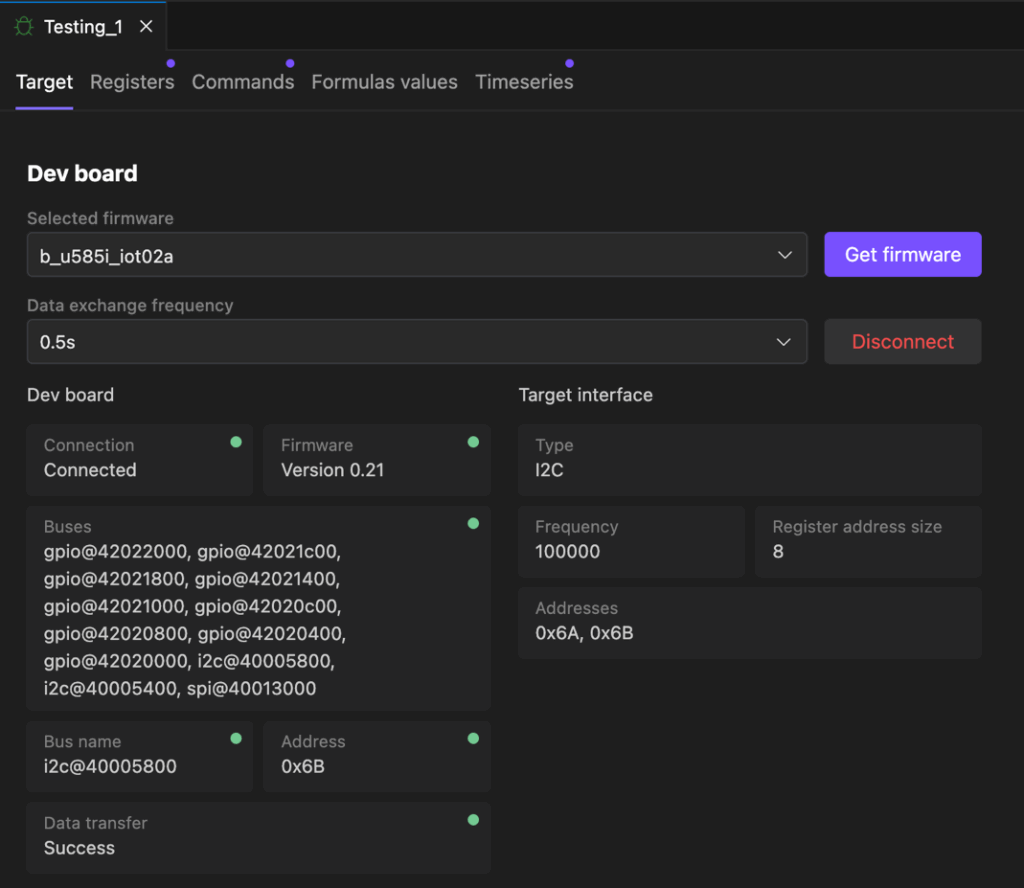Open the Timeseries tab
The width and height of the screenshot is (1024, 888).
524,82
